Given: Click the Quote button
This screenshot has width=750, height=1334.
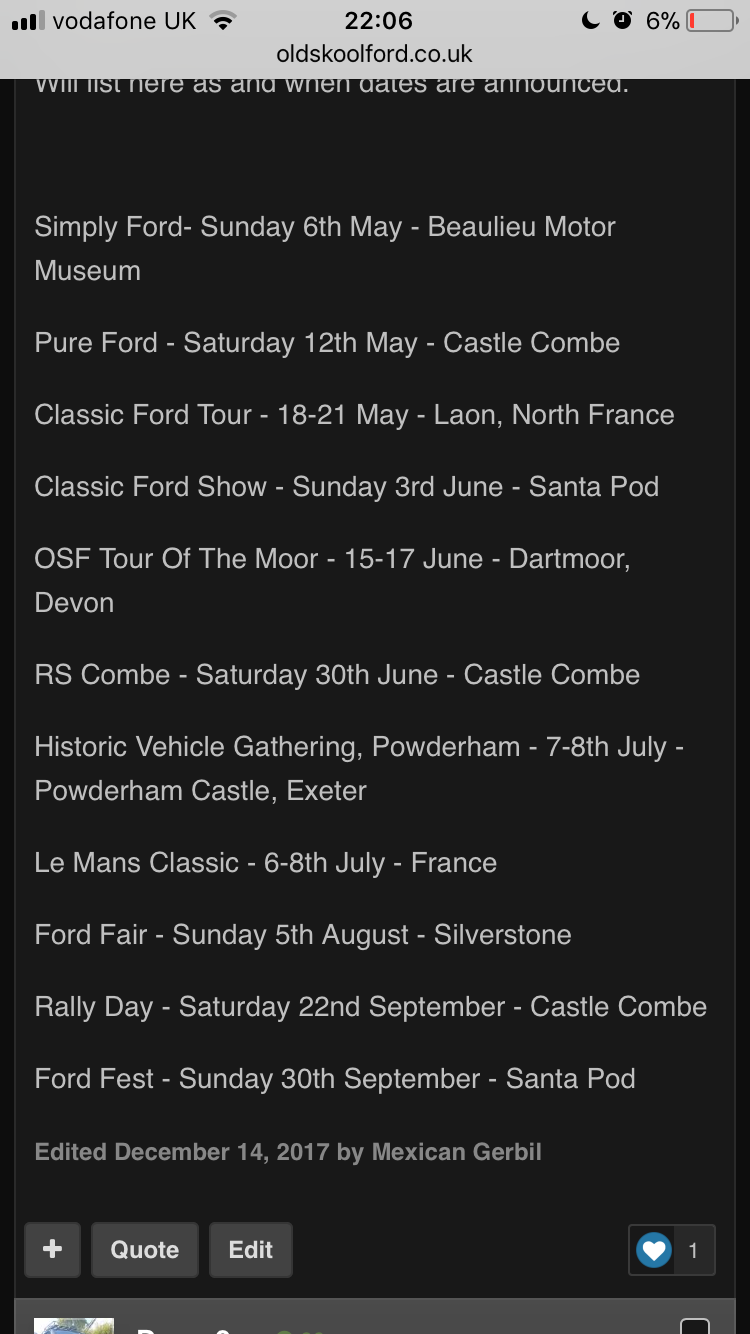Looking at the screenshot, I should tap(145, 1249).
